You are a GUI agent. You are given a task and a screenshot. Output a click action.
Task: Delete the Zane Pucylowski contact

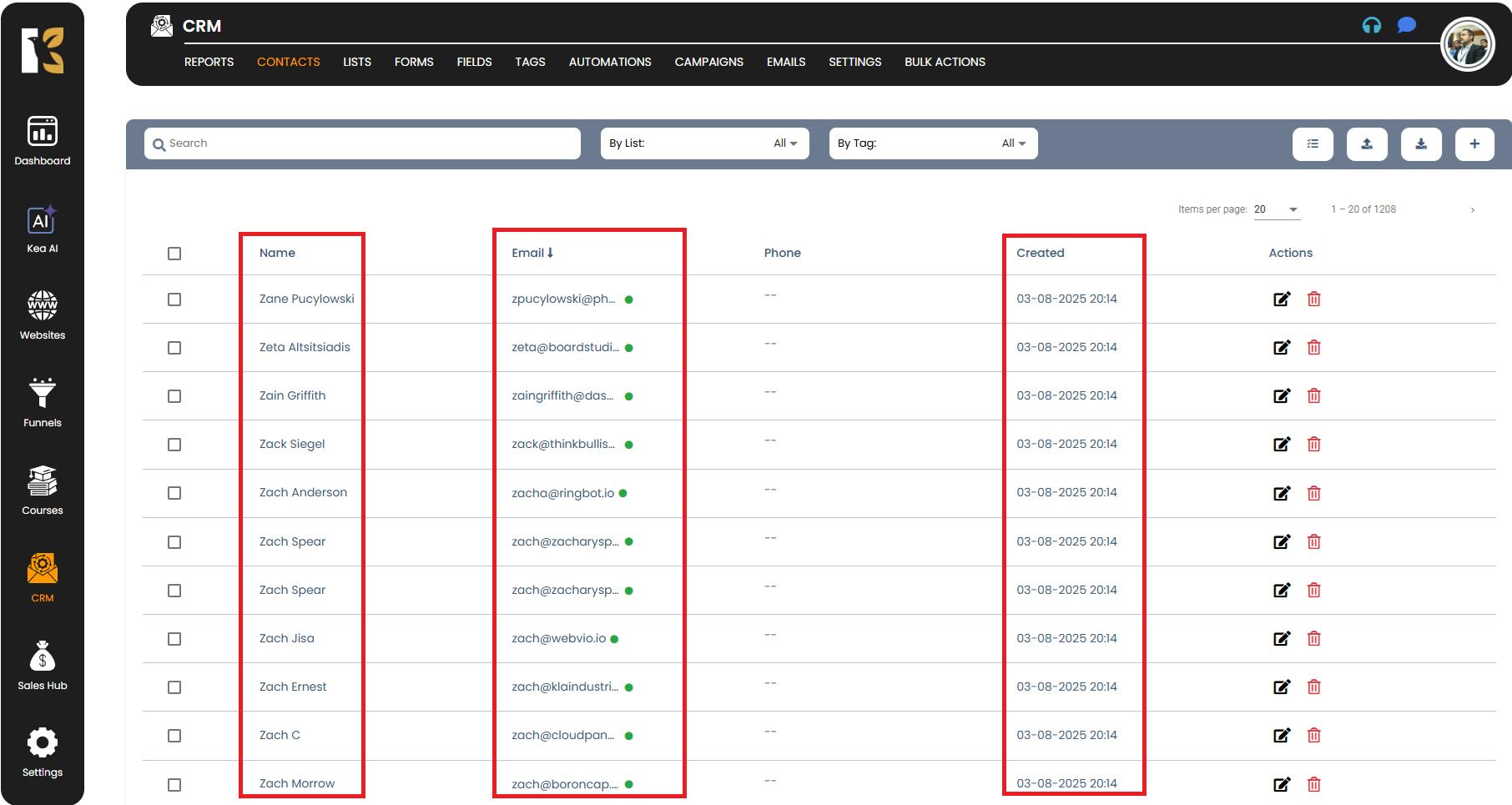point(1313,299)
